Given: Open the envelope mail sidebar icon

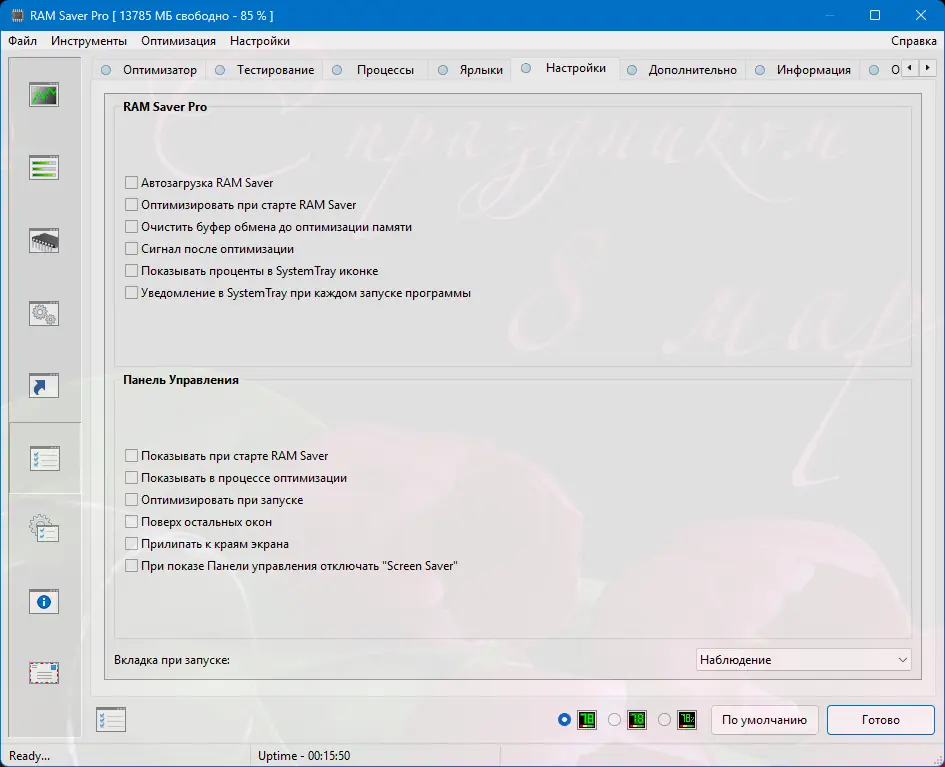Looking at the screenshot, I should coord(44,673).
